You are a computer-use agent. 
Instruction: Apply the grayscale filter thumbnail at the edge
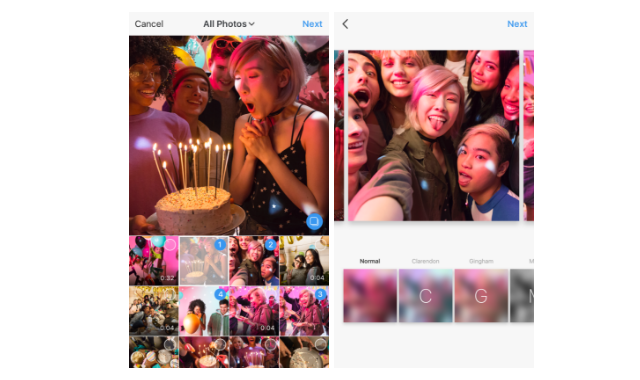(x=522, y=296)
